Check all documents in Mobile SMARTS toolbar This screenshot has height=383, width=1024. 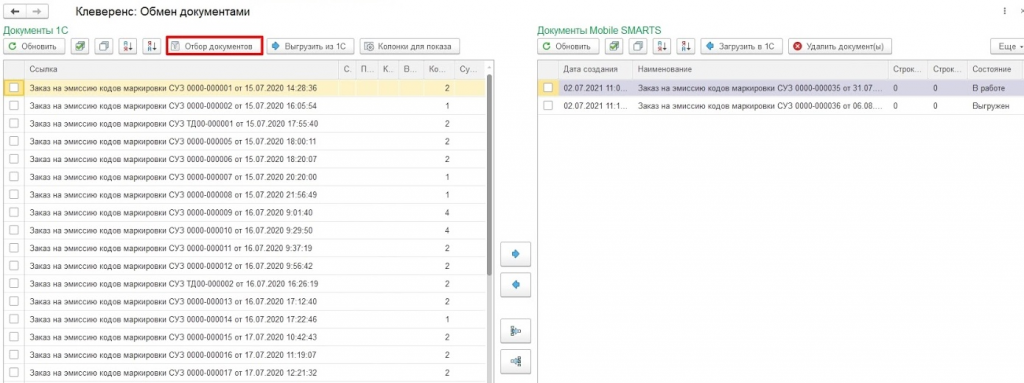pyautogui.click(x=615, y=46)
